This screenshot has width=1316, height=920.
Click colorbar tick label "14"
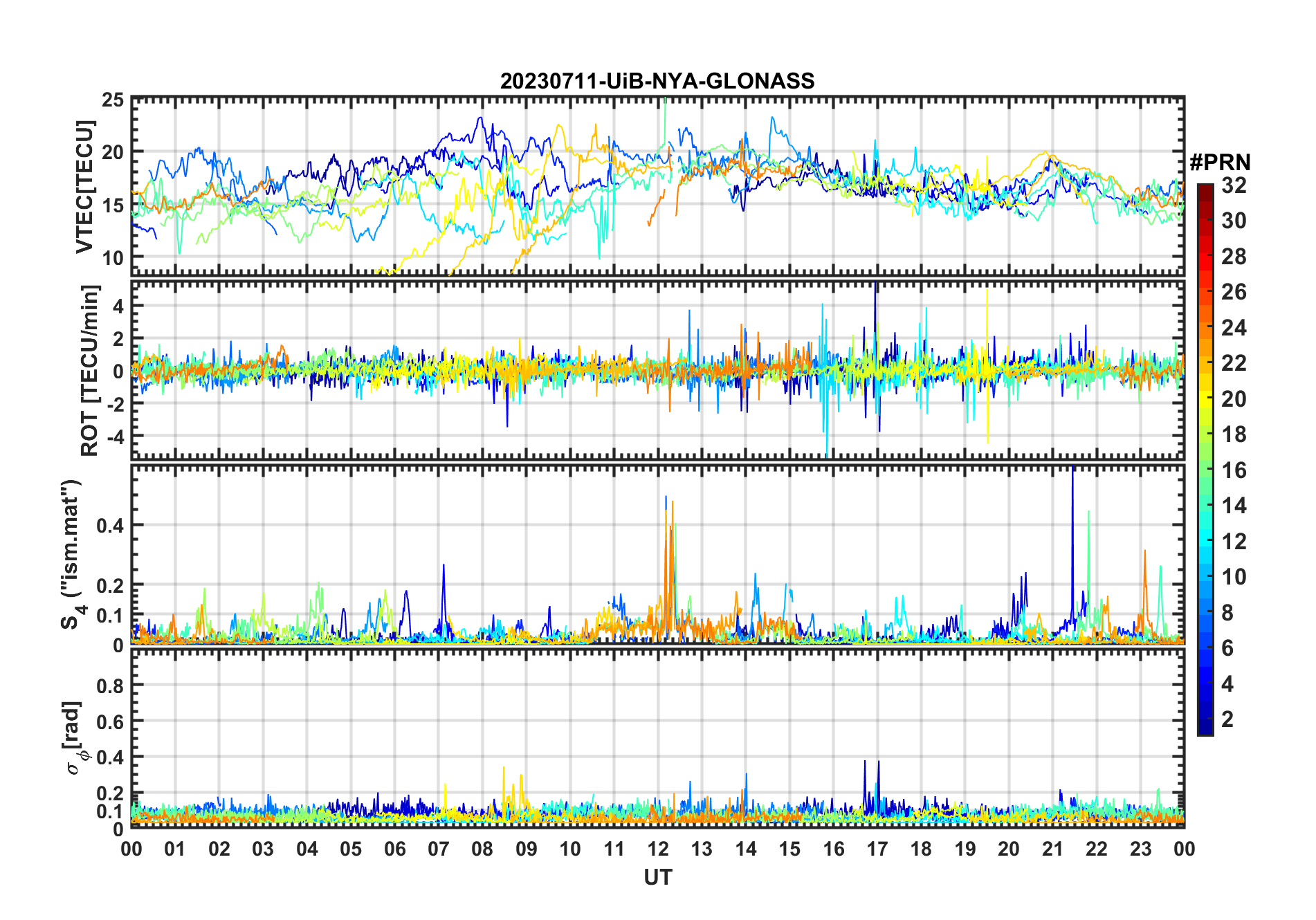(x=1234, y=506)
